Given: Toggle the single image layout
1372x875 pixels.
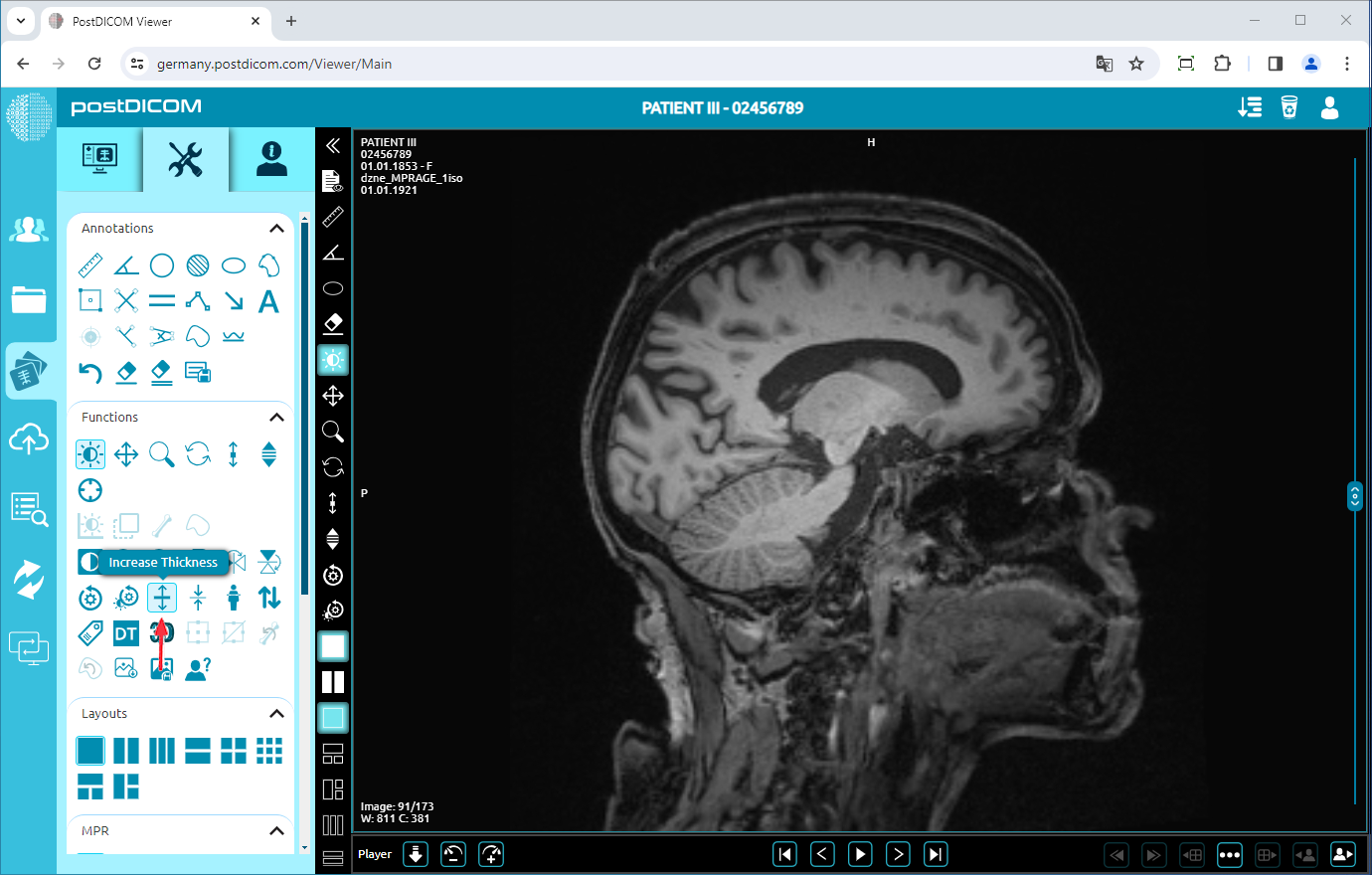Looking at the screenshot, I should point(90,751).
